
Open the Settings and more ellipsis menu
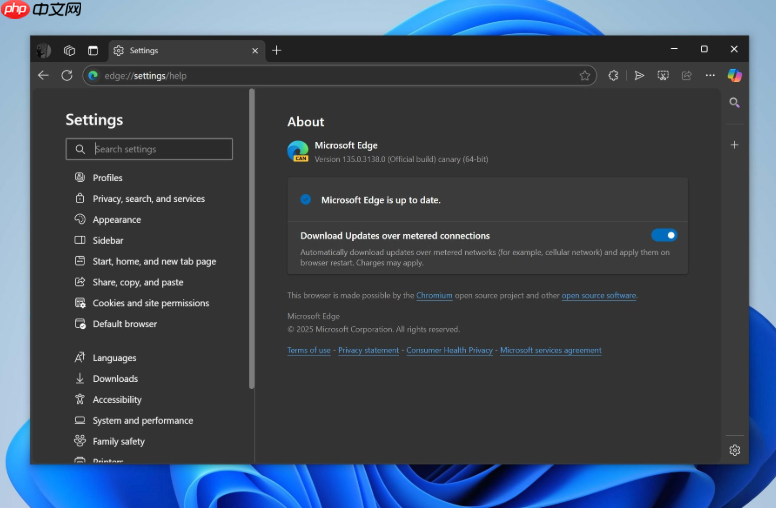tap(710, 75)
